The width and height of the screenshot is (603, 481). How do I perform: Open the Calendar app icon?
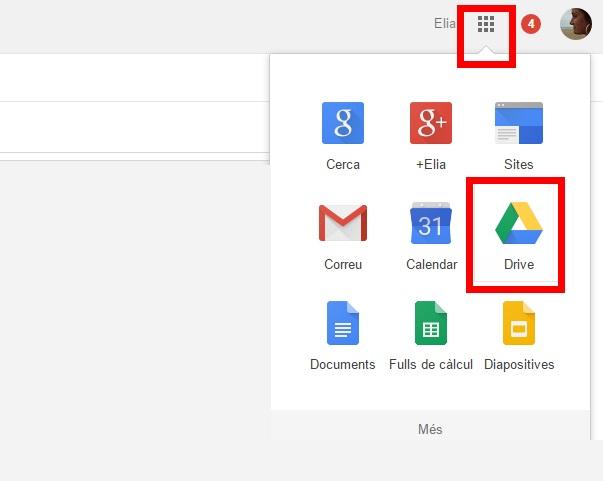[430, 223]
